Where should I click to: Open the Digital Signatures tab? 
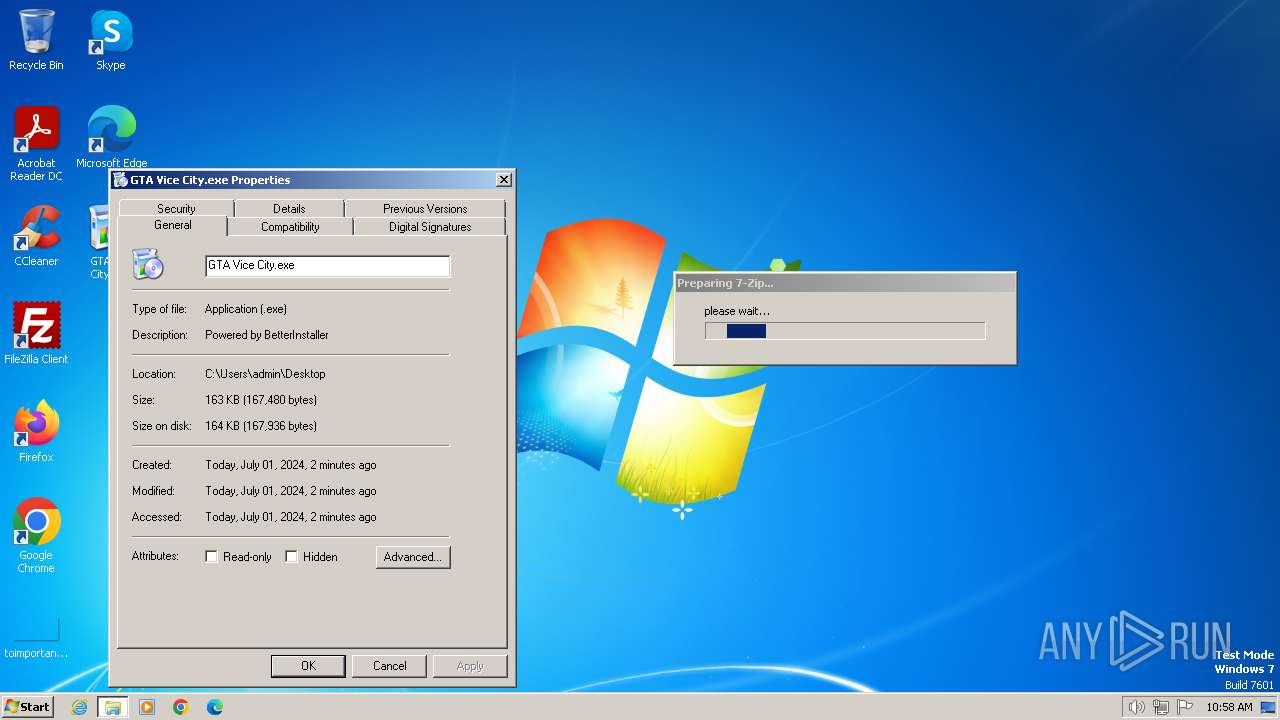click(430, 227)
